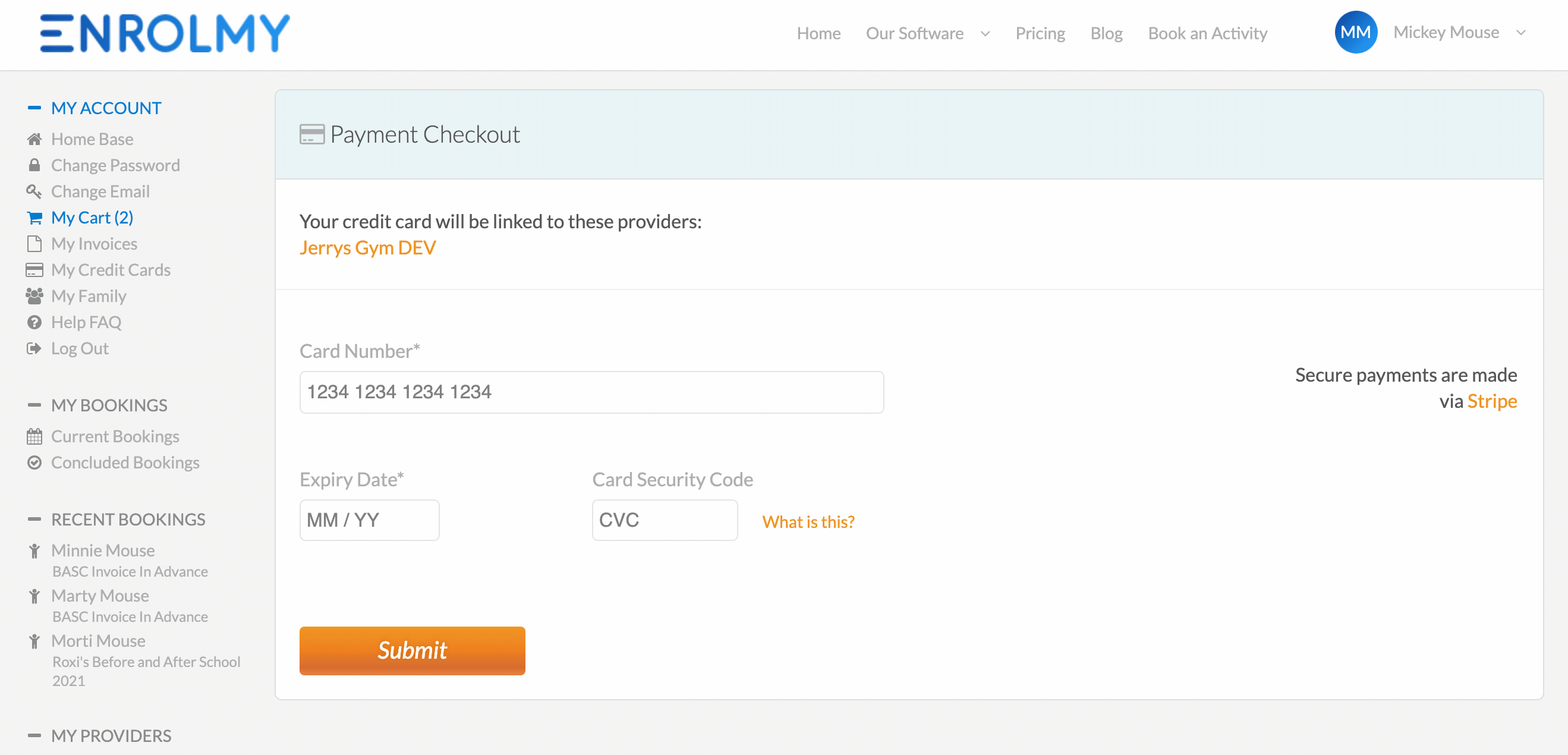The height and width of the screenshot is (755, 1568).
Task: Focus the Expiry Date MM / YY field
Action: pos(370,520)
